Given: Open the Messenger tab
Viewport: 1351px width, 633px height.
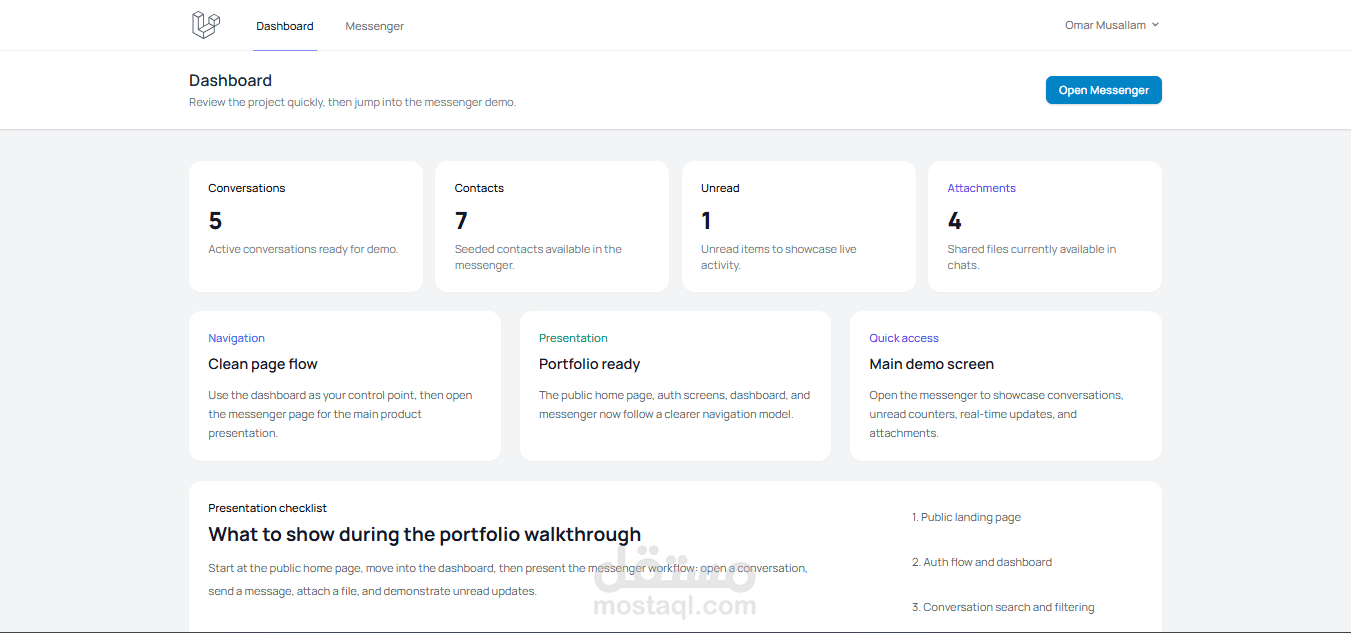Looking at the screenshot, I should point(375,26).
